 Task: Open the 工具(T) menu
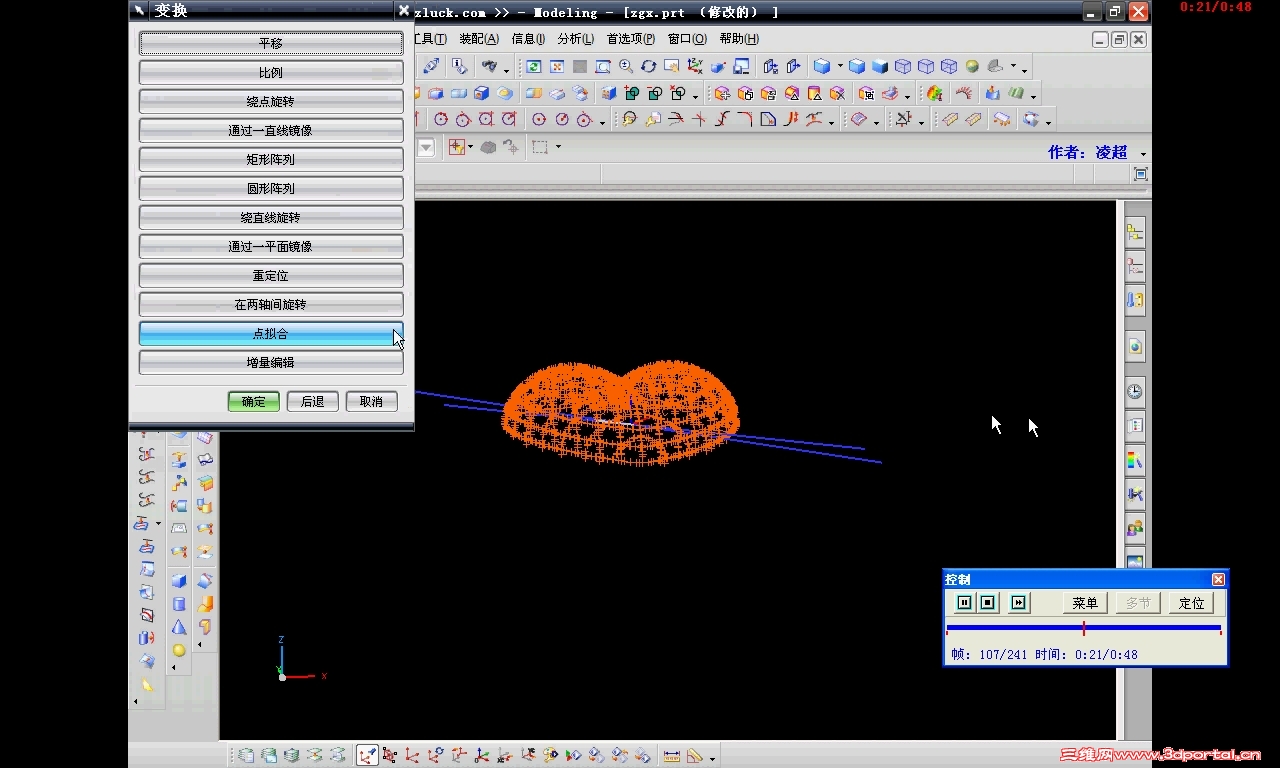(431, 39)
